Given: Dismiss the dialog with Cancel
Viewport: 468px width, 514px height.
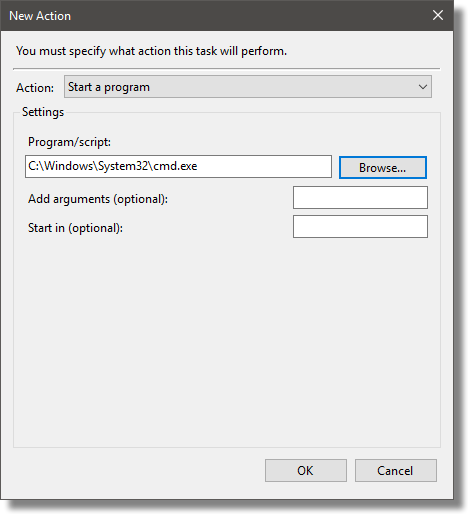Looking at the screenshot, I should pyautogui.click(x=396, y=470).
